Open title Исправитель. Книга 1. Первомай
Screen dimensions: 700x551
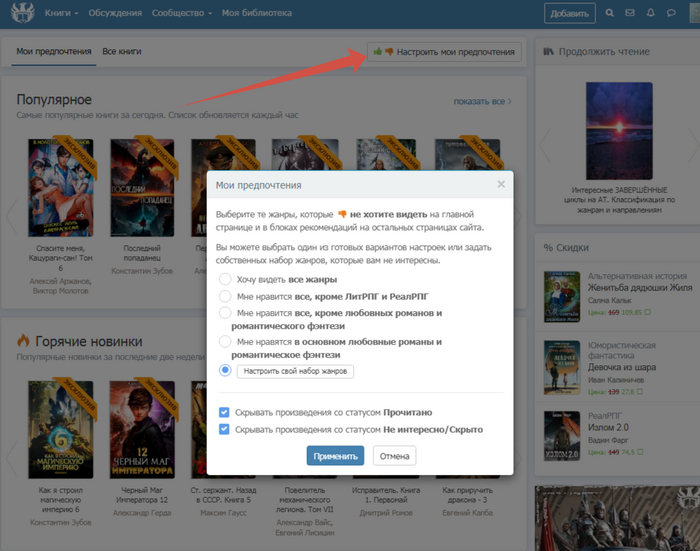pyautogui.click(x=386, y=495)
